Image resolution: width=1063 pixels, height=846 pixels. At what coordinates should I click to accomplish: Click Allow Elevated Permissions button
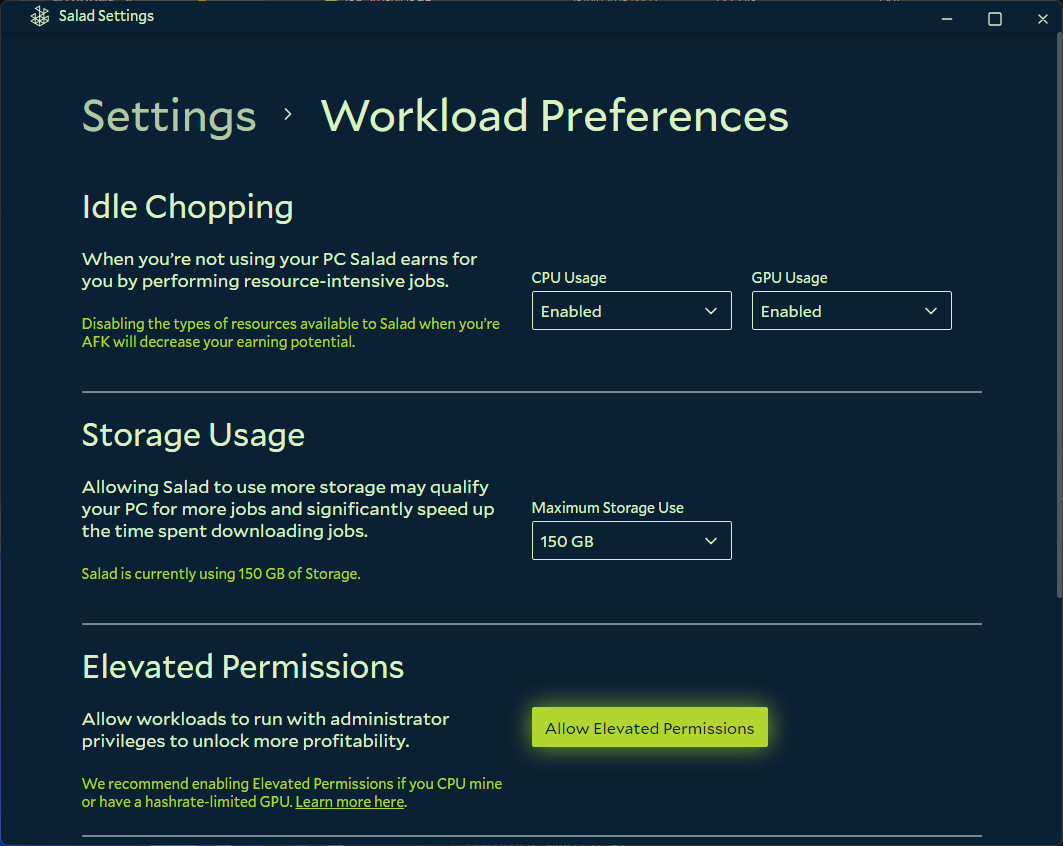click(649, 727)
